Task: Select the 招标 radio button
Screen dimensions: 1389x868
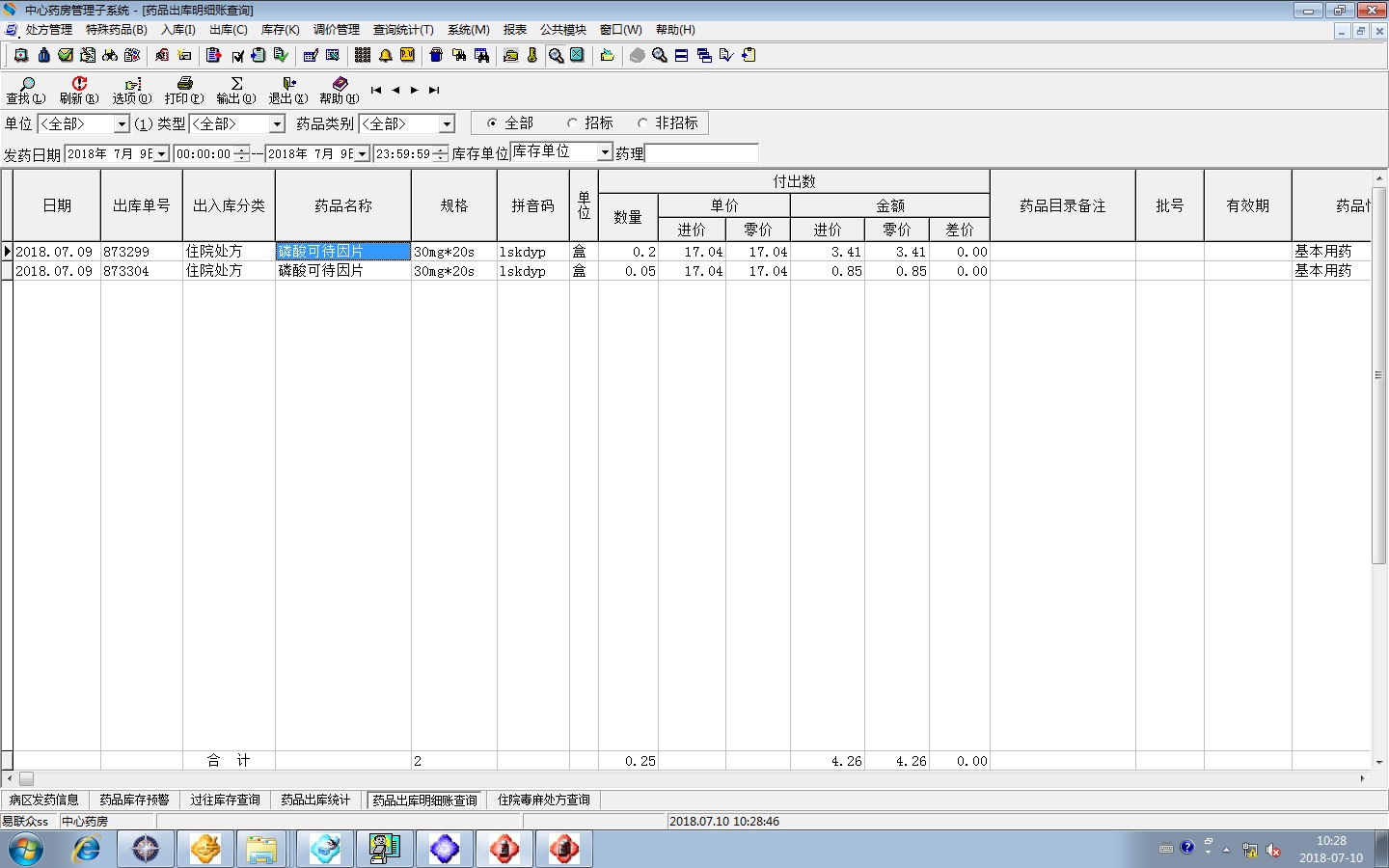Action: [572, 123]
